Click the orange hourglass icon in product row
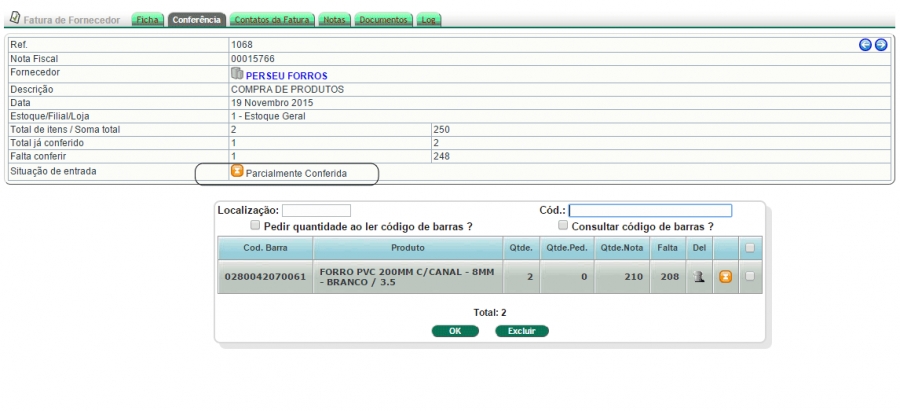Viewport: 900px width, 411px height. (726, 277)
